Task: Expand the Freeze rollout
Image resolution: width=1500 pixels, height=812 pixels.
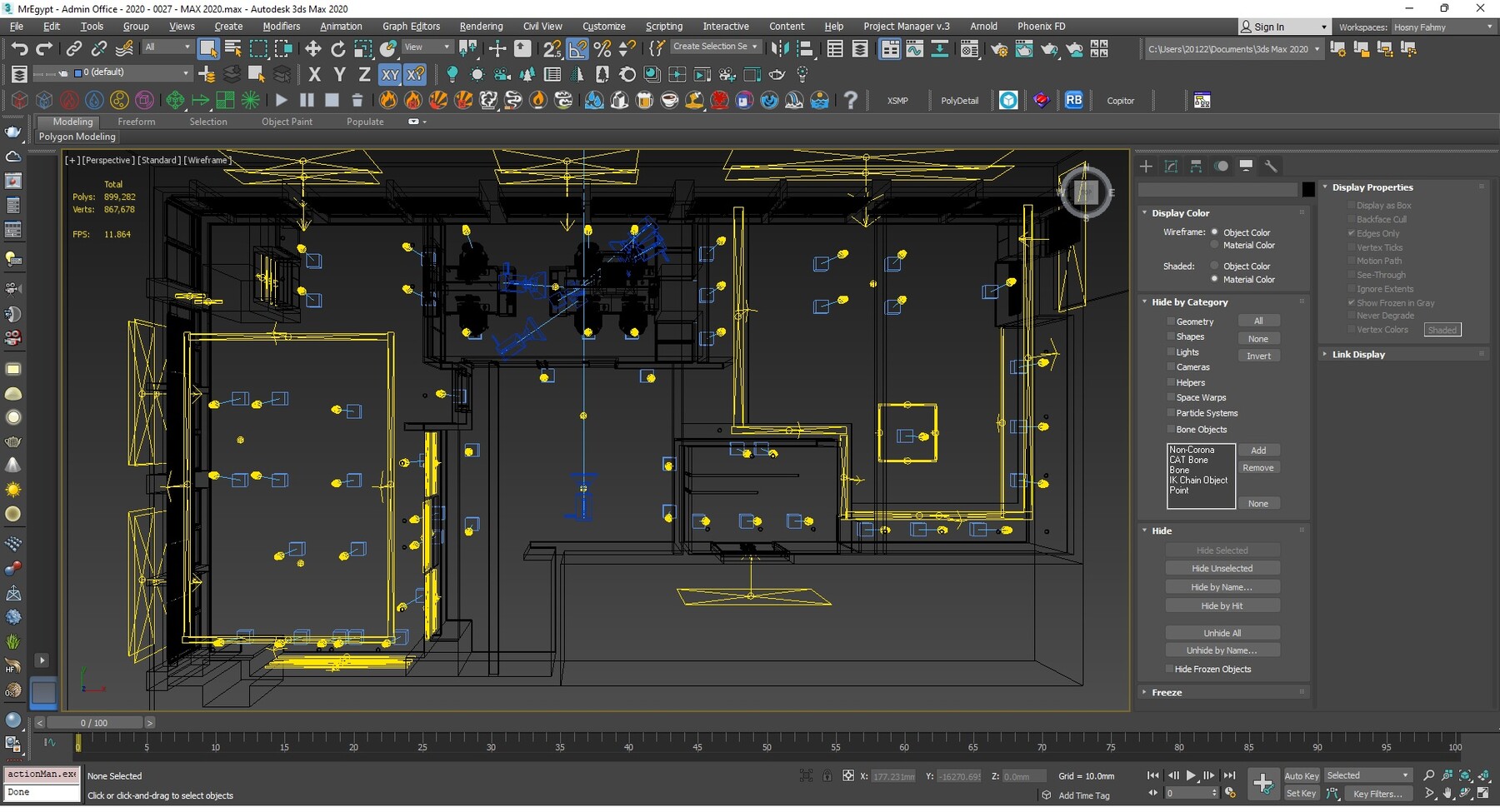Action: click(x=1167, y=693)
